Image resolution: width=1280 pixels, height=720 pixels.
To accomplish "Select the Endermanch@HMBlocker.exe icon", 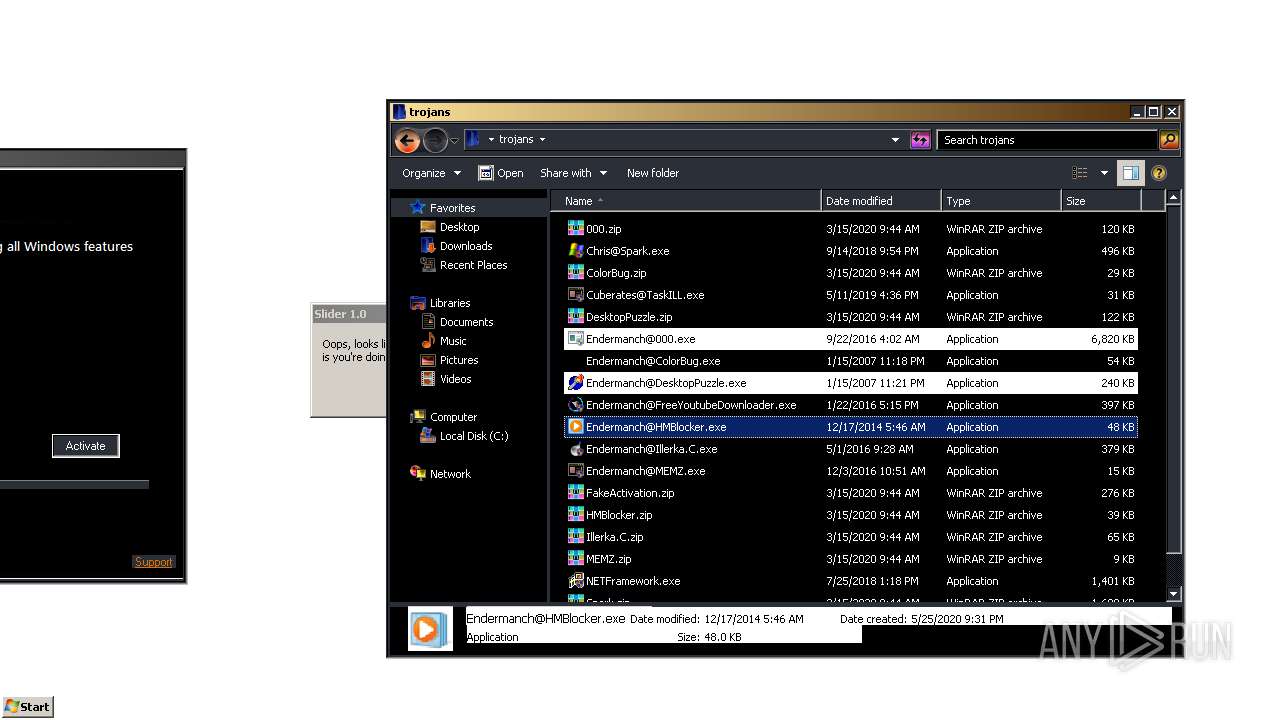I will (575, 427).
